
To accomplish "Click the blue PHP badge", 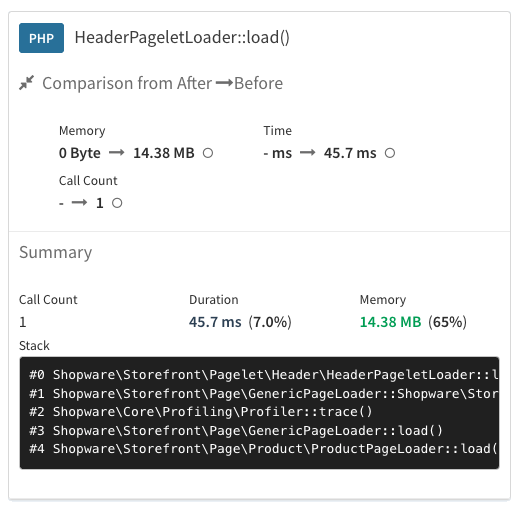I will pos(41,38).
